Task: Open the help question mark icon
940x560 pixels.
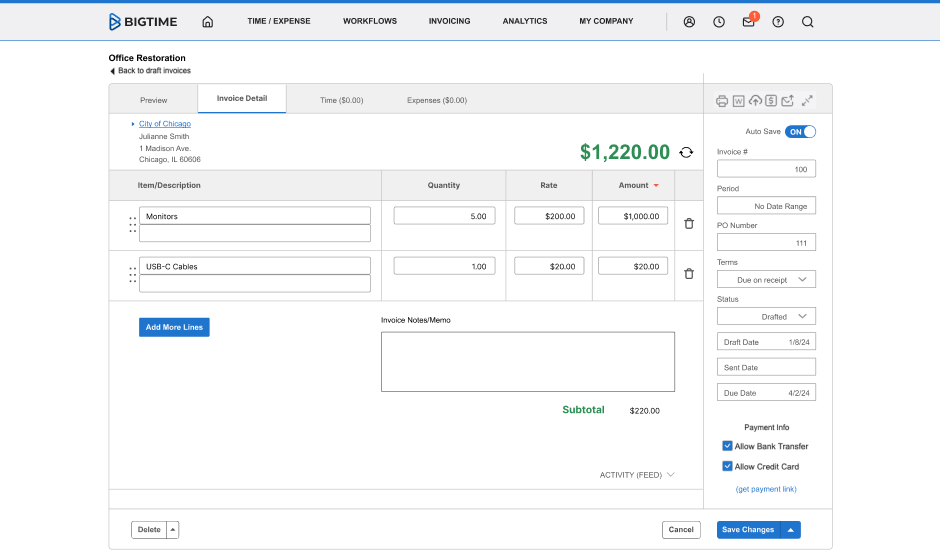Action: coord(778,22)
